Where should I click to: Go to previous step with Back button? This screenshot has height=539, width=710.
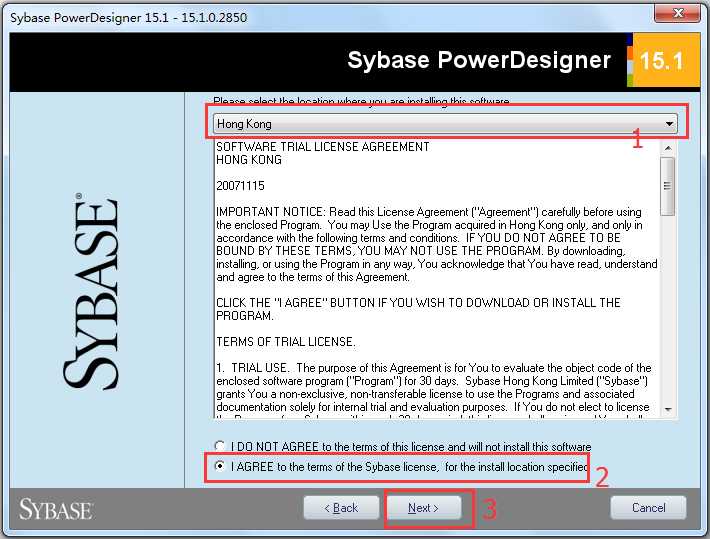click(341, 508)
